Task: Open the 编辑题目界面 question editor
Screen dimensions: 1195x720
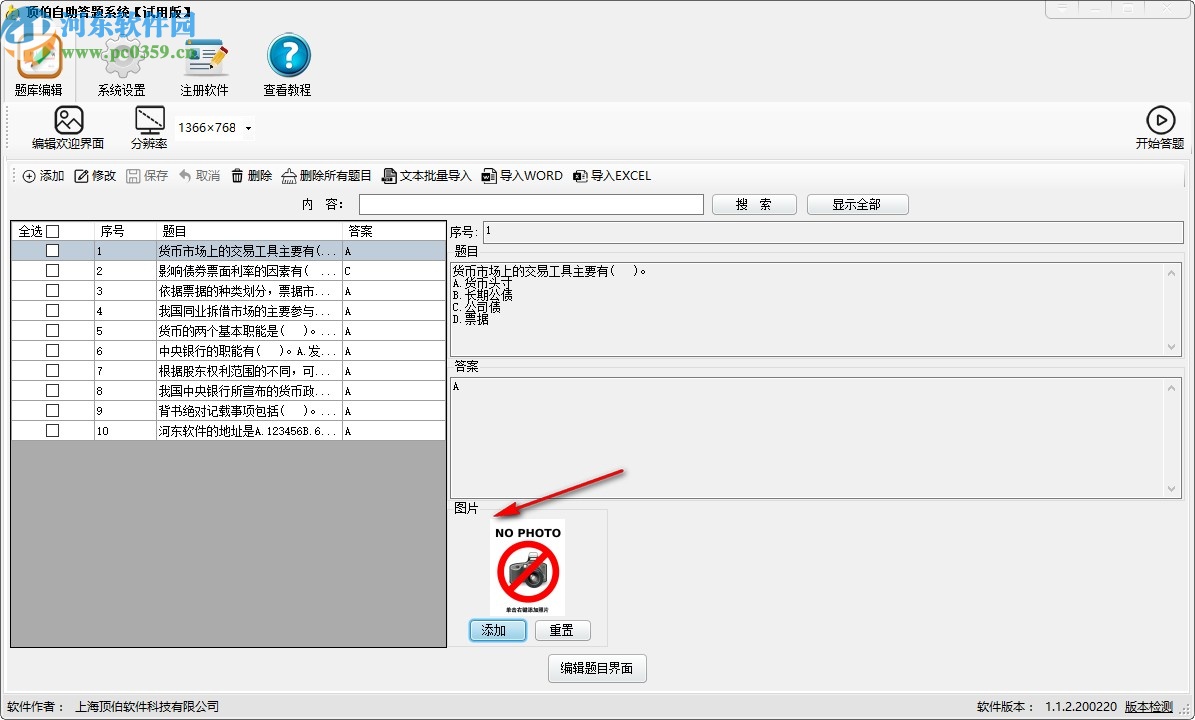Action: (x=597, y=669)
